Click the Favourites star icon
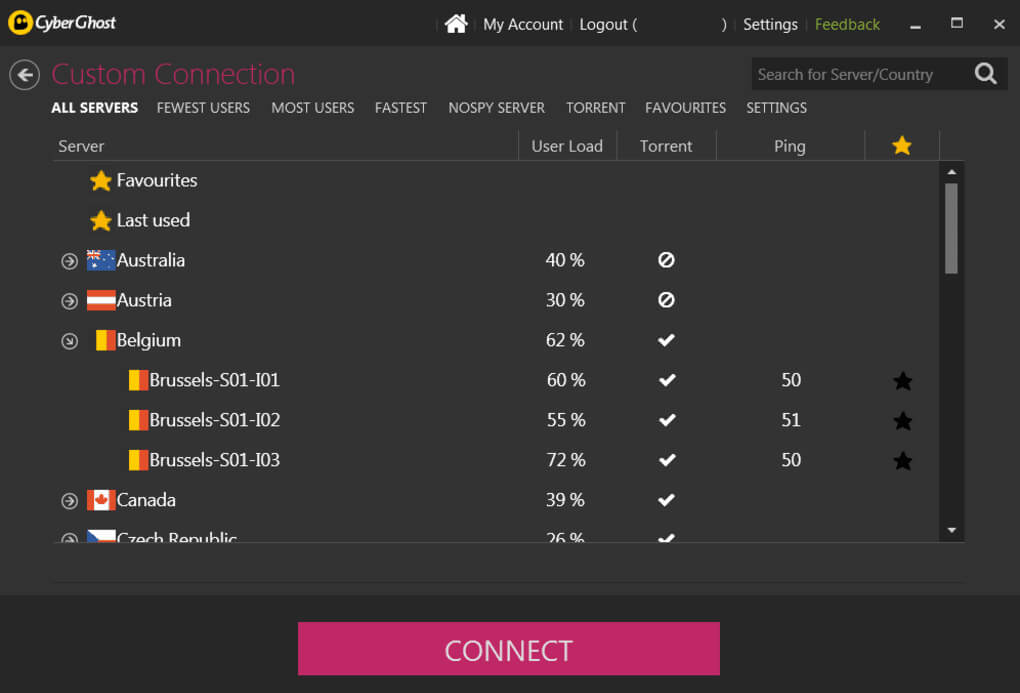The width and height of the screenshot is (1020, 693). point(101,181)
